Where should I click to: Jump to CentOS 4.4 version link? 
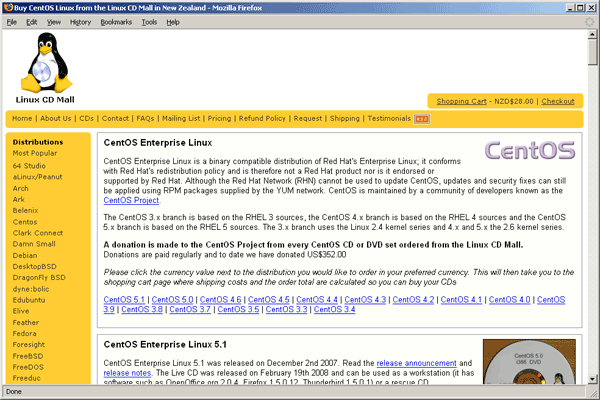(317, 300)
